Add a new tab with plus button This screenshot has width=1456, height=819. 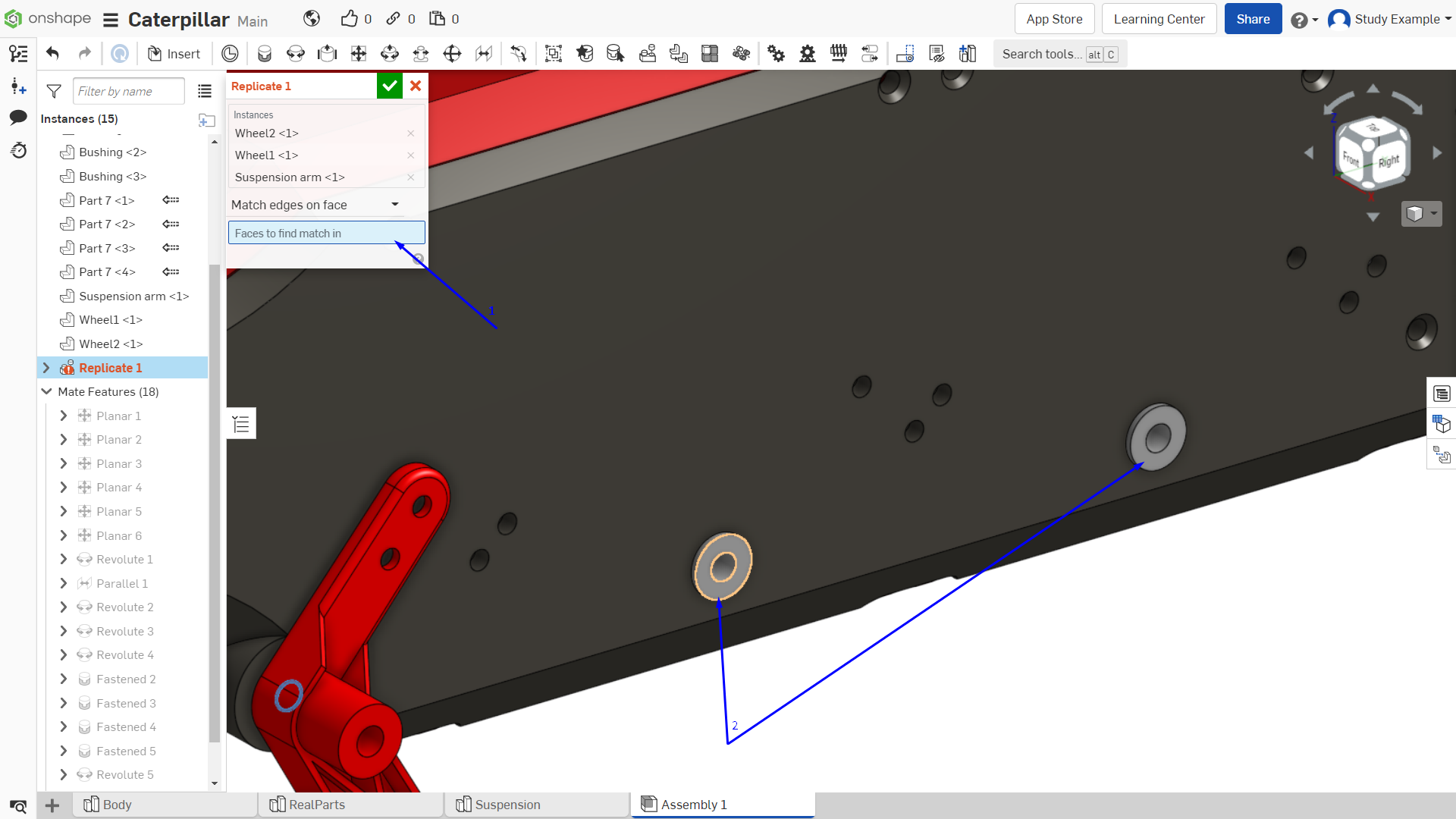(52, 805)
